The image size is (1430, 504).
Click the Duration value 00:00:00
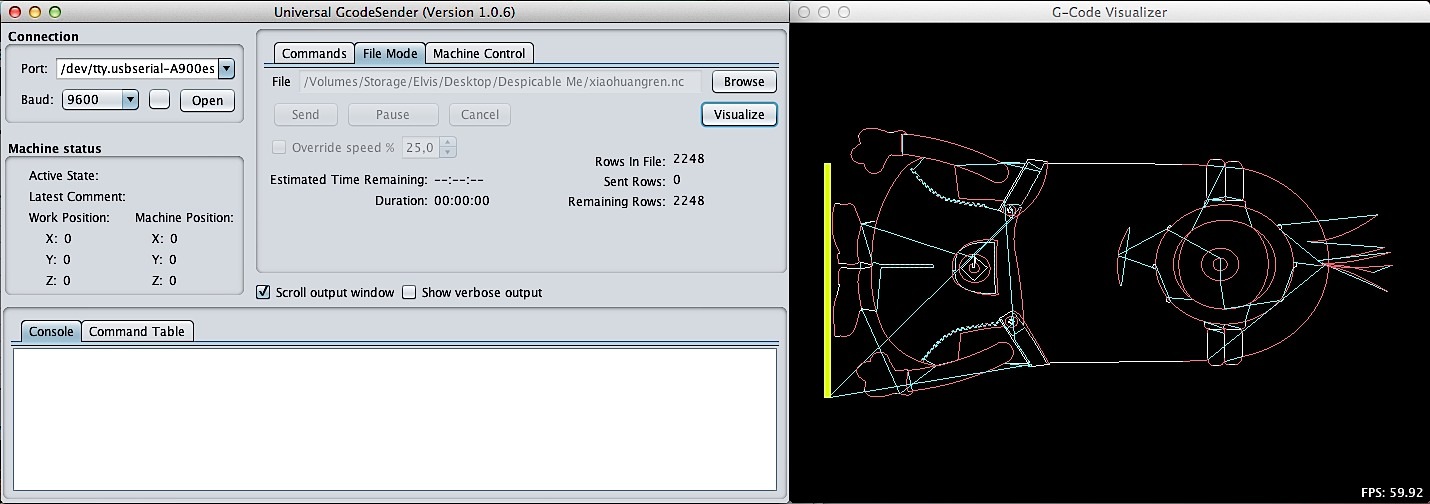(462, 200)
